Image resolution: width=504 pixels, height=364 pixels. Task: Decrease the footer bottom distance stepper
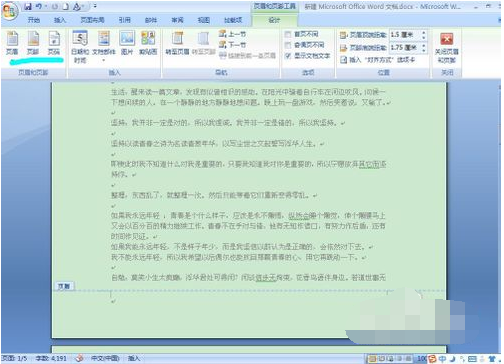424,50
